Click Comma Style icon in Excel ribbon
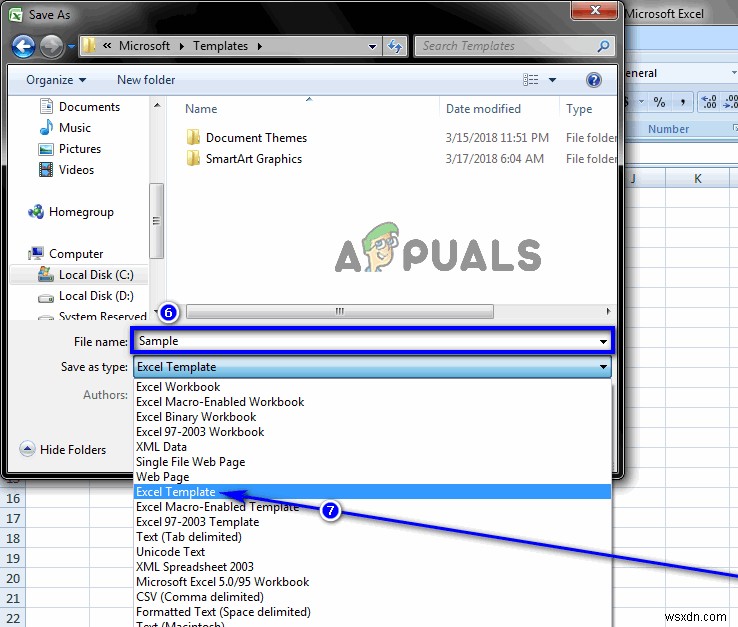The height and width of the screenshot is (627, 738). 682,102
